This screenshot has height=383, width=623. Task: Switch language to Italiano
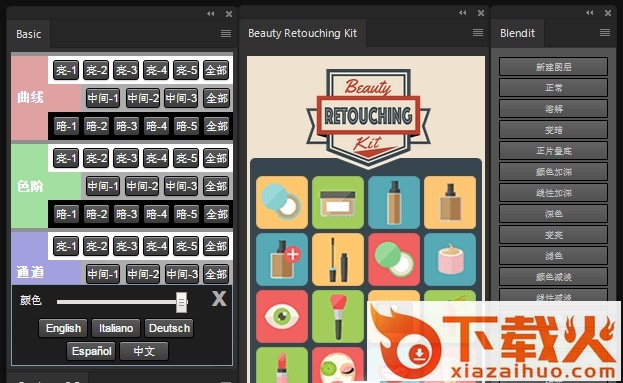point(116,328)
